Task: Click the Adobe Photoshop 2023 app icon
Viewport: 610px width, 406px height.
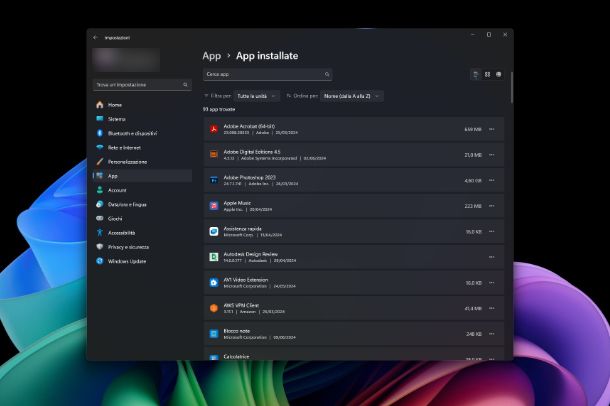Action: [214, 180]
